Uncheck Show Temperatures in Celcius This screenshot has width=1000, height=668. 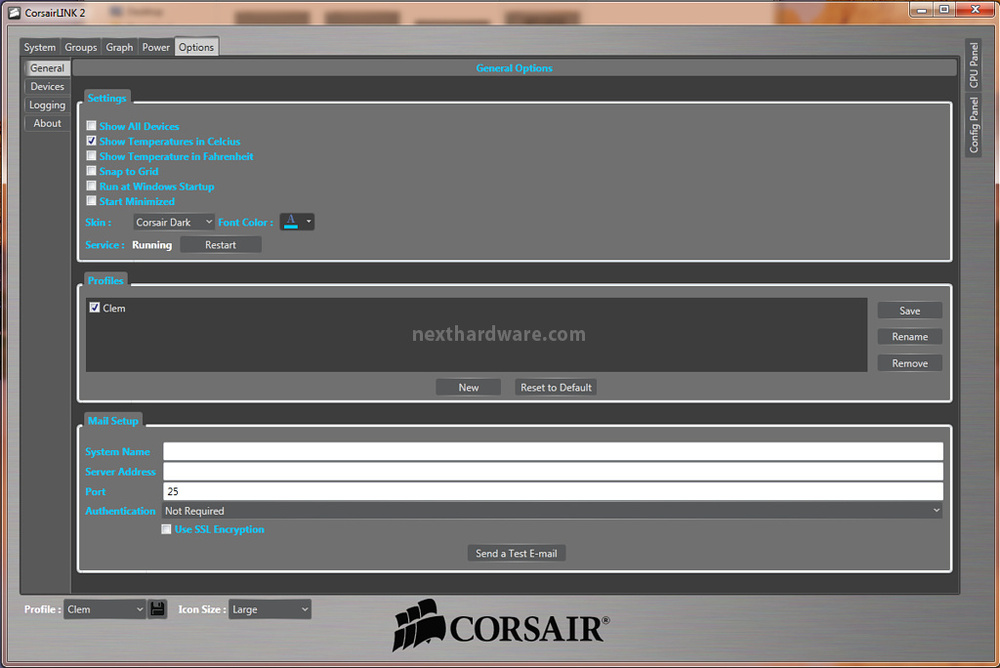click(x=91, y=141)
